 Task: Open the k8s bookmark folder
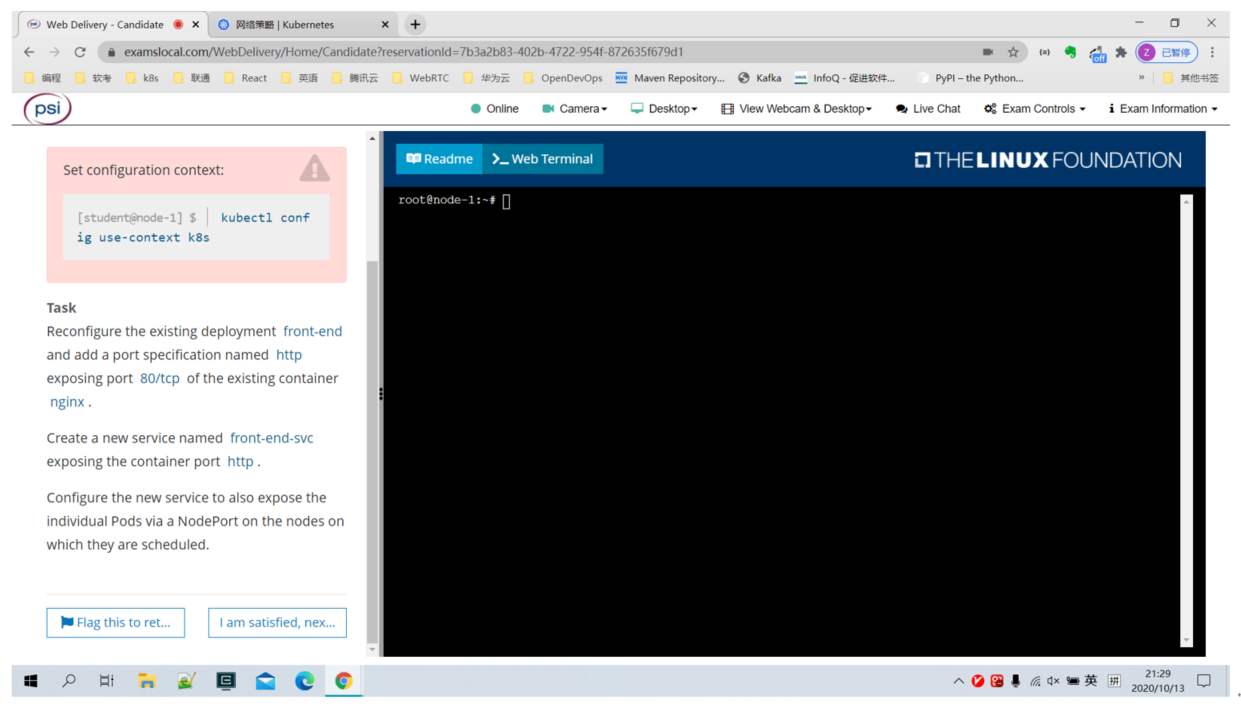141,78
